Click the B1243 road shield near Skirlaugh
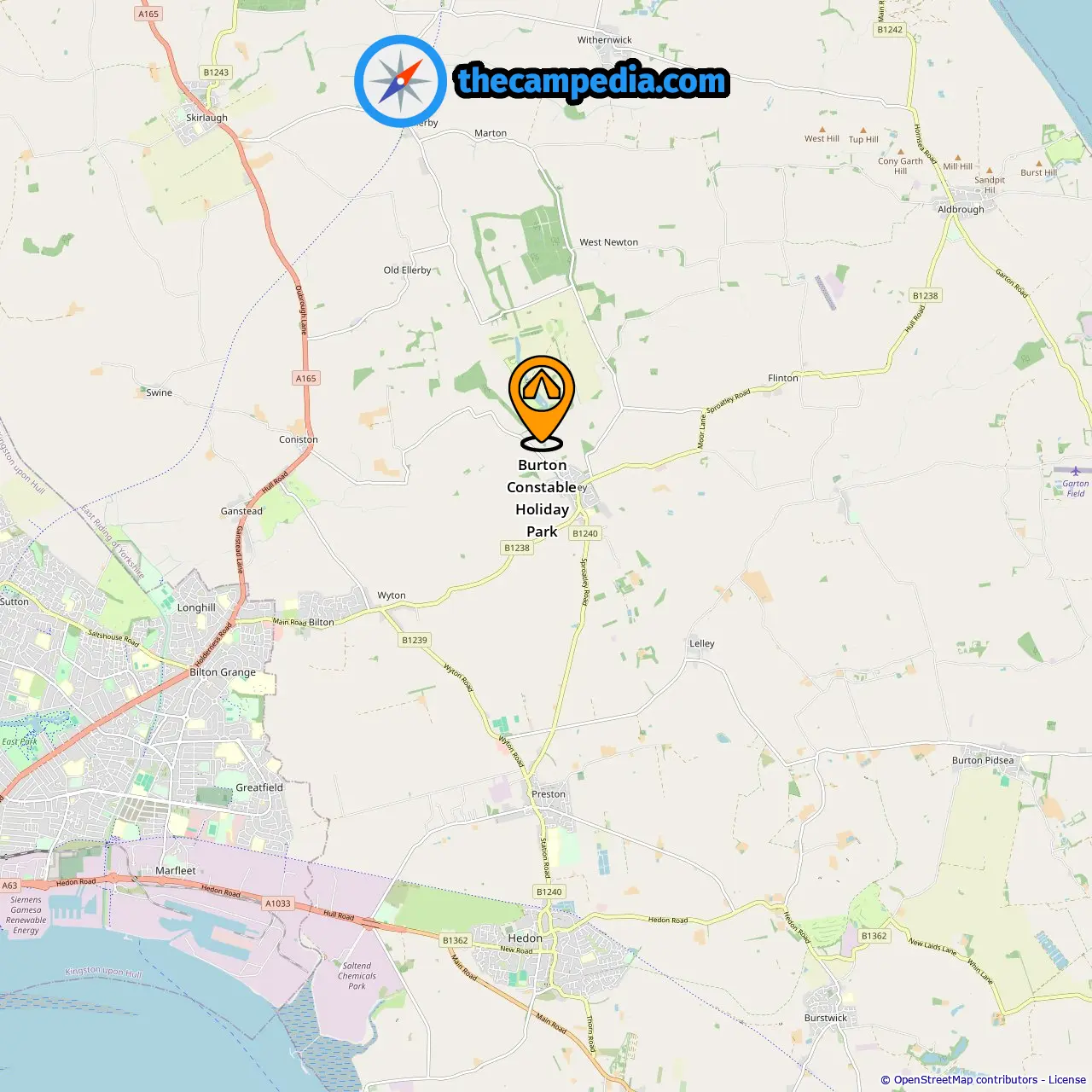This screenshot has width=1092, height=1092. coord(216,73)
